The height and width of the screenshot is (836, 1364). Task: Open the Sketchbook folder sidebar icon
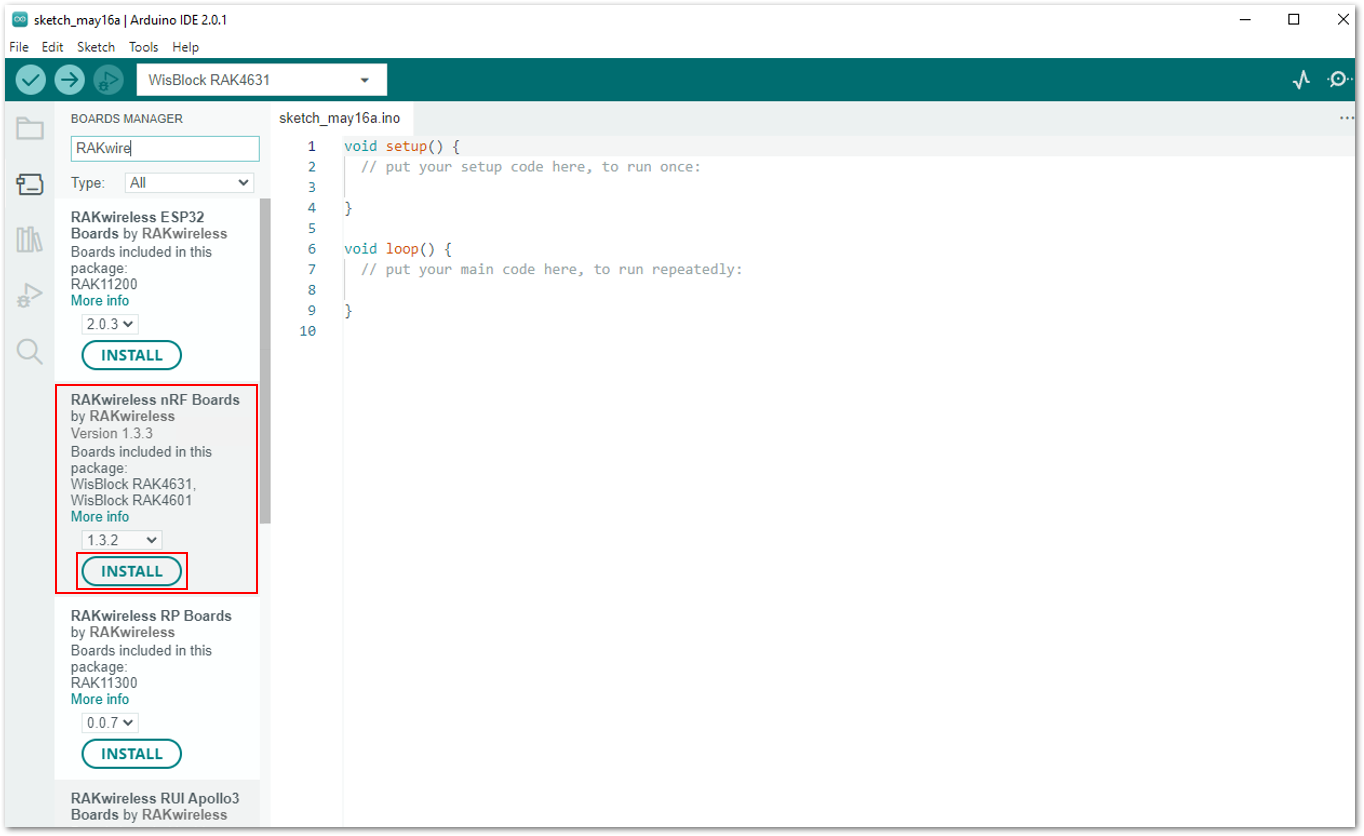30,128
